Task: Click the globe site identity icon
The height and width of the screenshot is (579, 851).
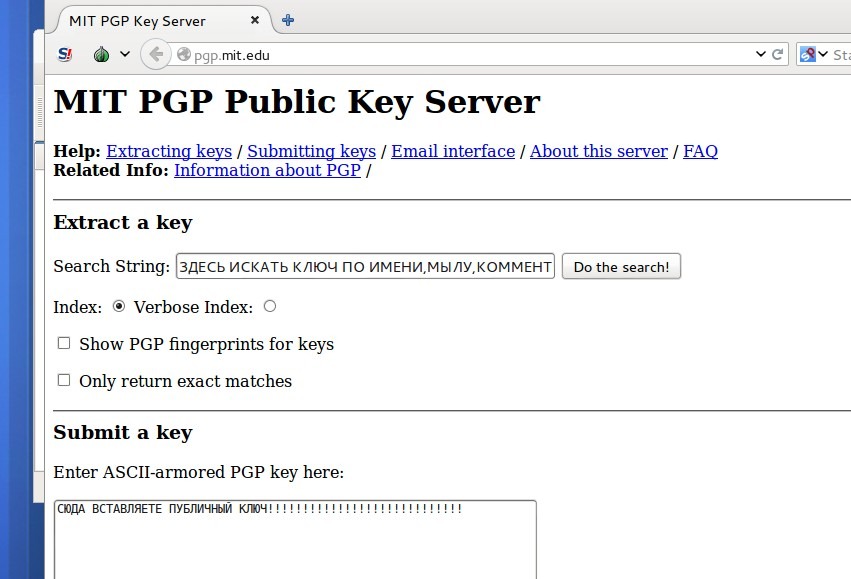Action: 184,54
